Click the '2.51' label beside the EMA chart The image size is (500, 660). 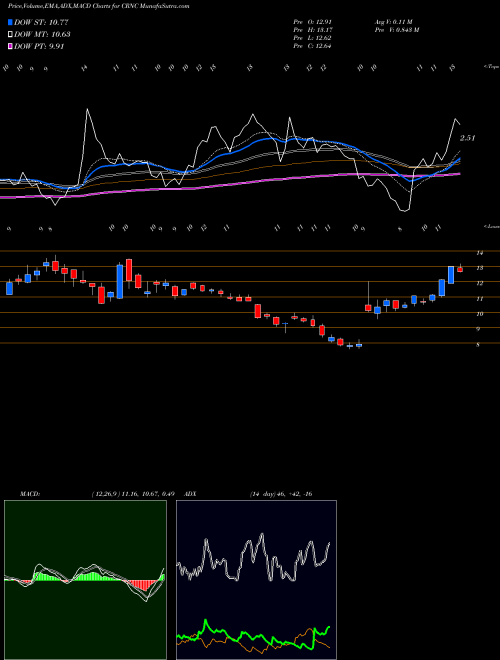(467, 138)
